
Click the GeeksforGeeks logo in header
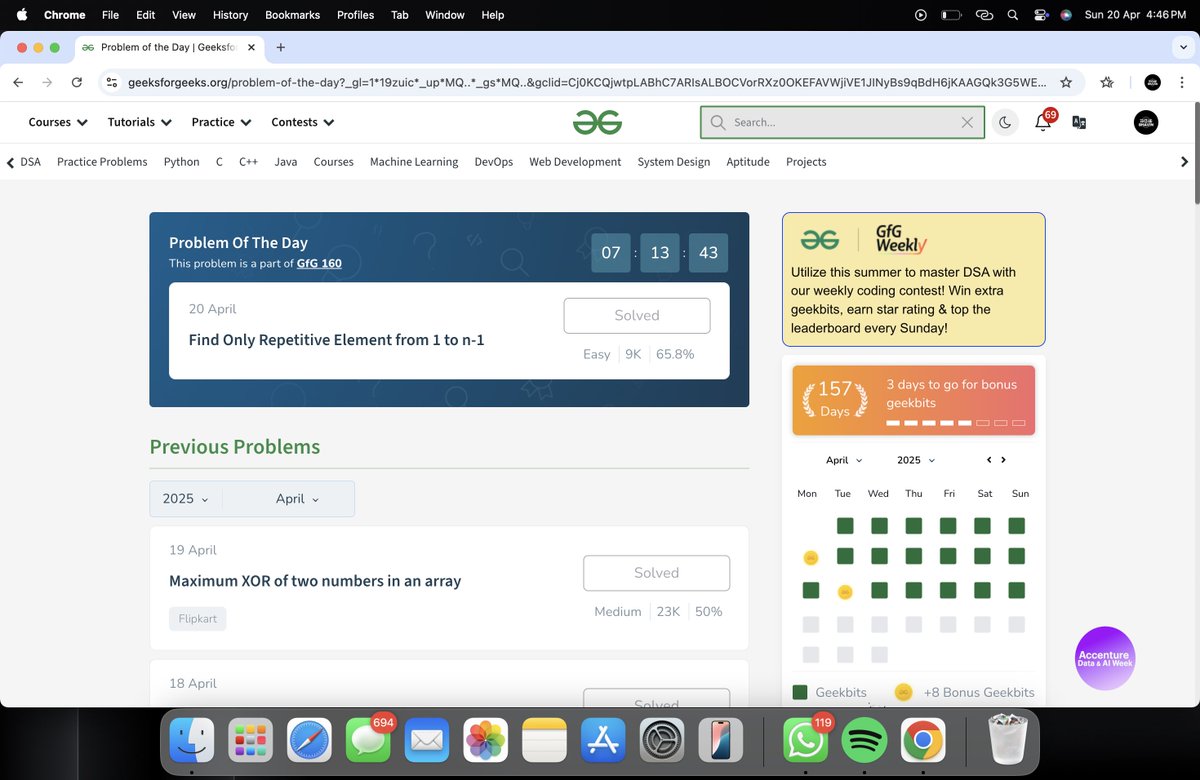[597, 122]
